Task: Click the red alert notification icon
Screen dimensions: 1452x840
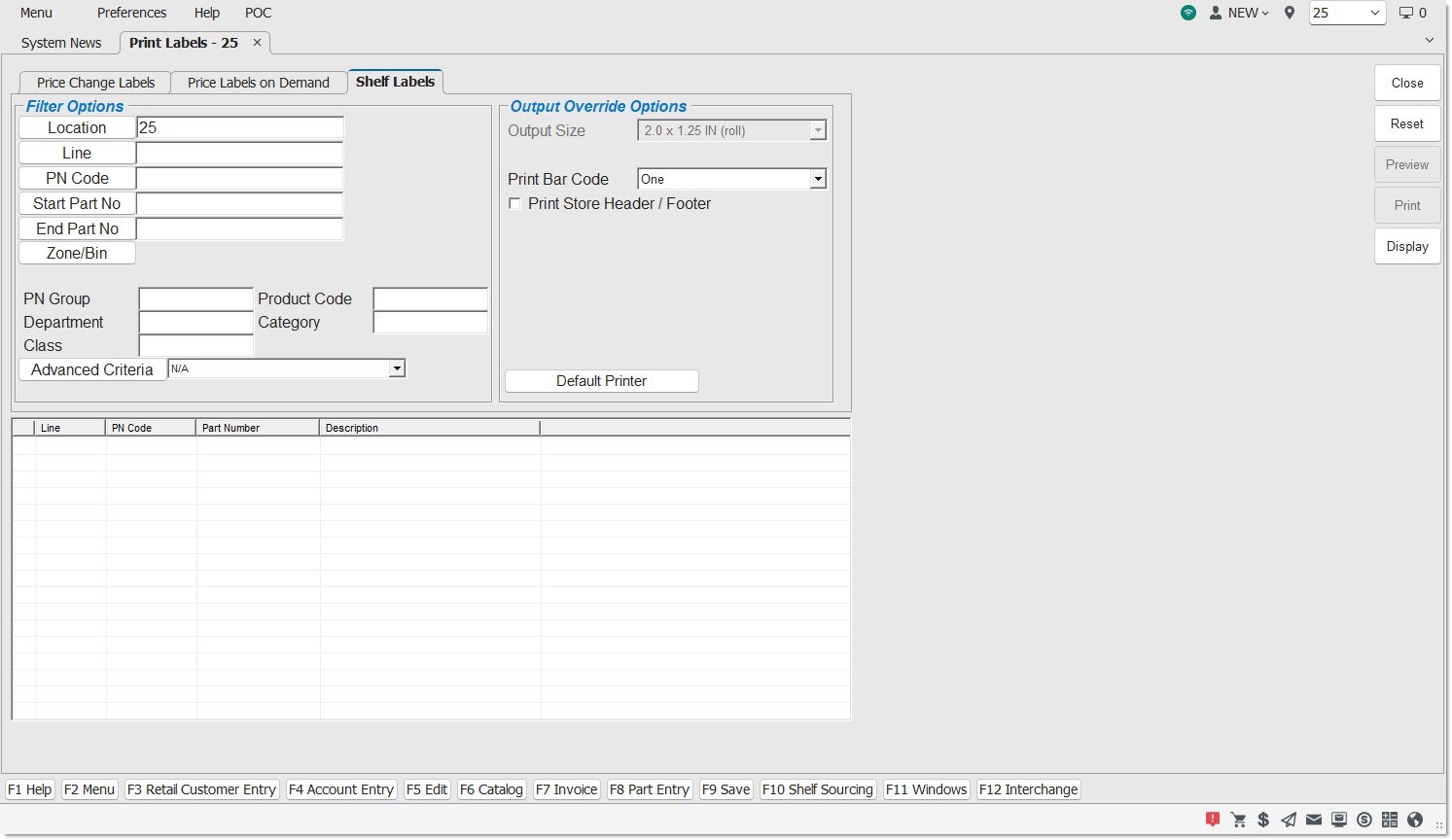Action: point(1213,820)
